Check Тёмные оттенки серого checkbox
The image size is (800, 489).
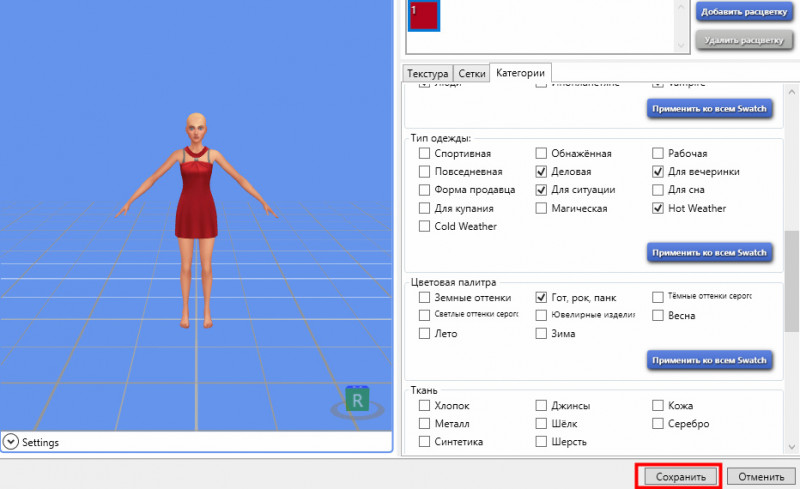[658, 297]
